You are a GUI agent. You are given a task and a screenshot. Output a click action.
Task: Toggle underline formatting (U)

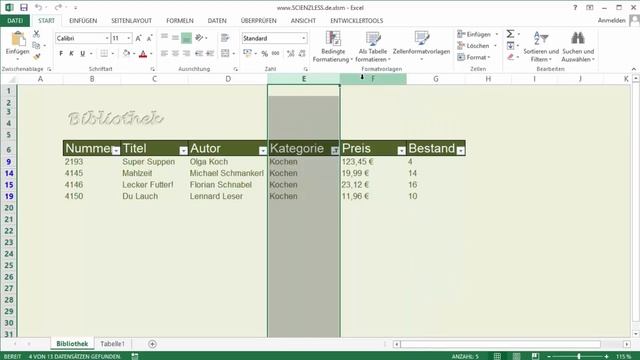point(82,53)
